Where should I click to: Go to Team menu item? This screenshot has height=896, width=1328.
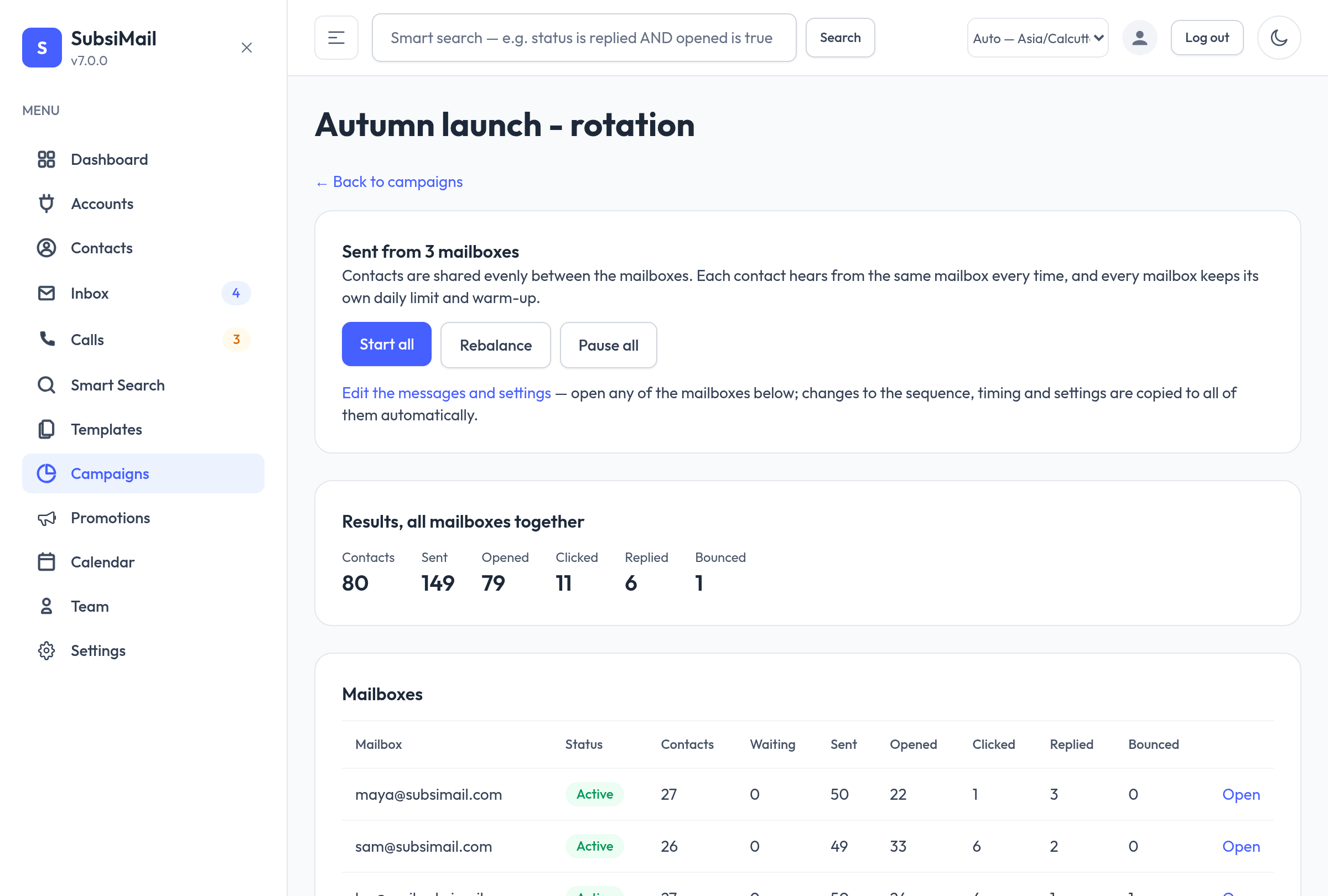pos(143,607)
